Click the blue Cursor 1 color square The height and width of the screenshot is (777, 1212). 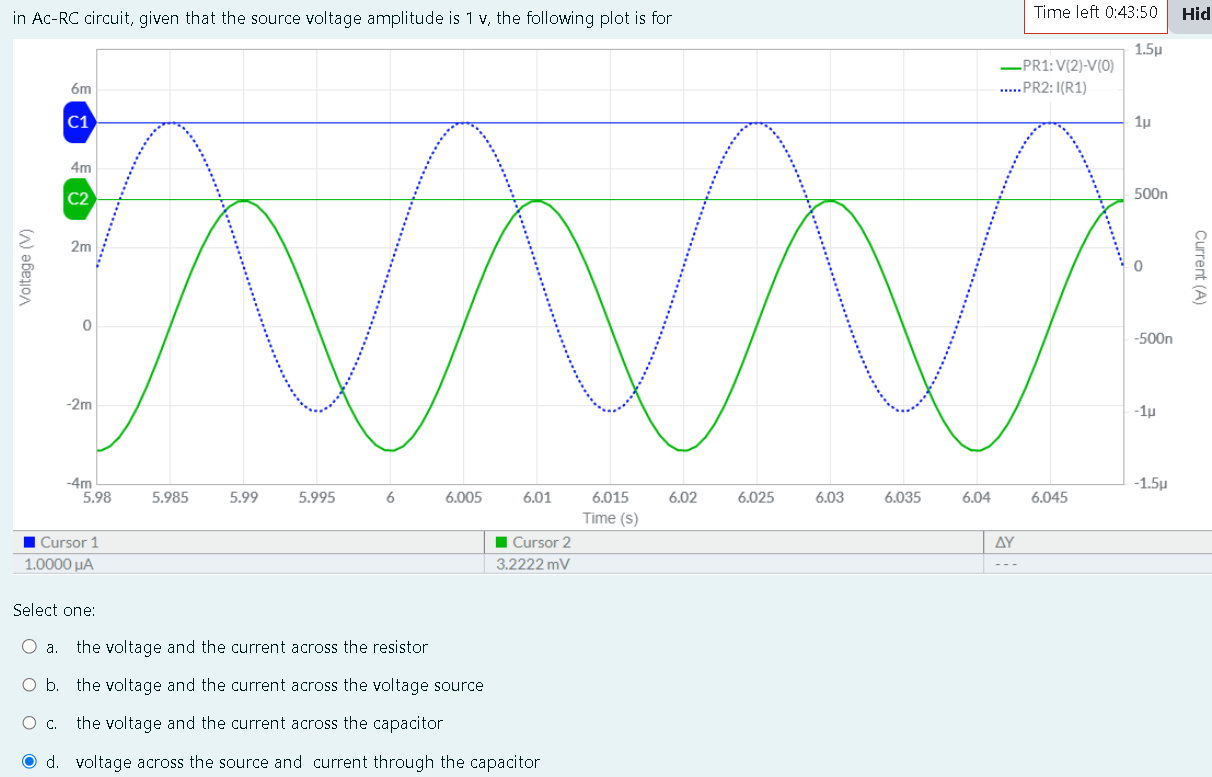(29, 541)
